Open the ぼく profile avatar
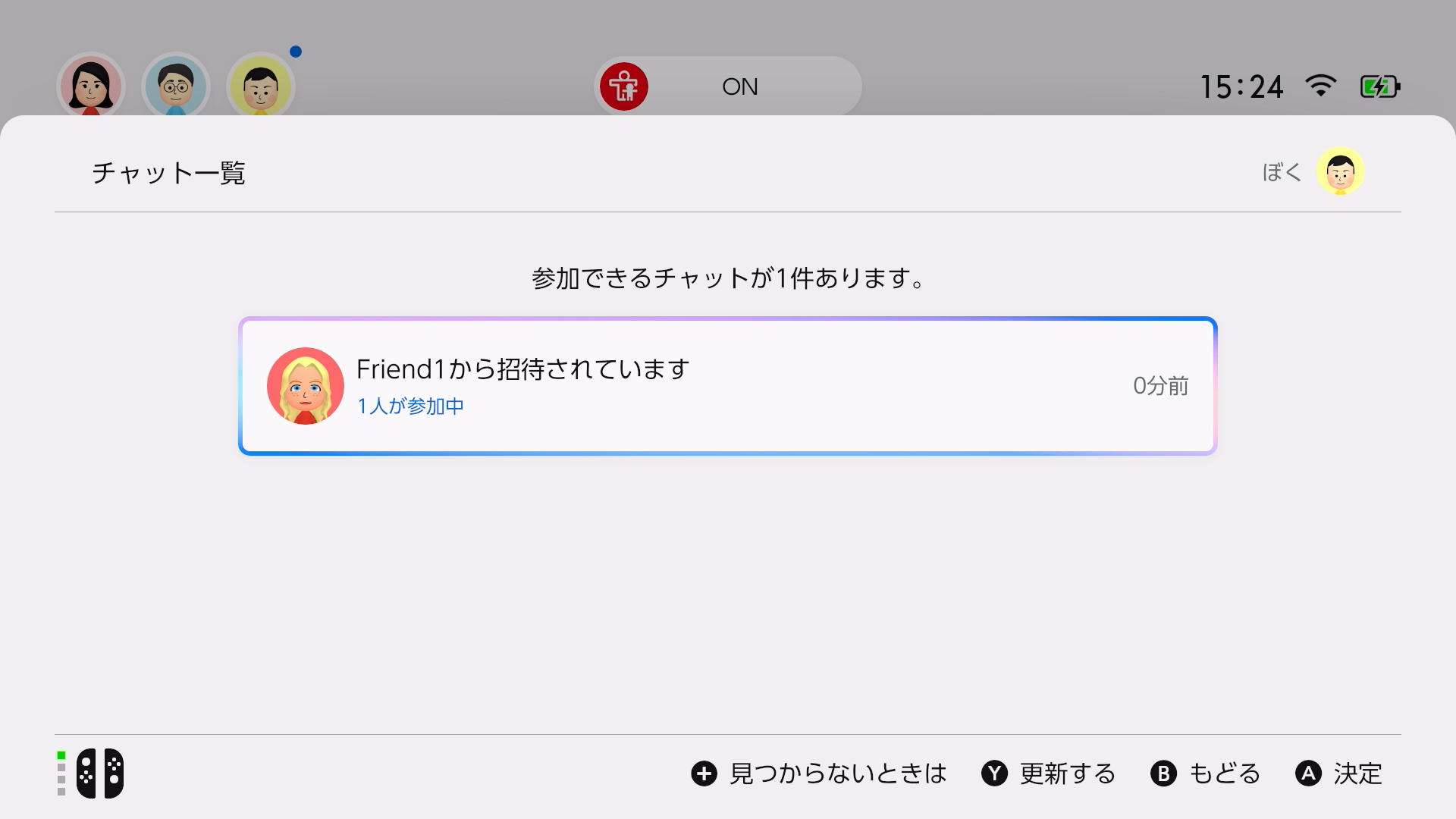The height and width of the screenshot is (819, 1456). click(x=1341, y=171)
